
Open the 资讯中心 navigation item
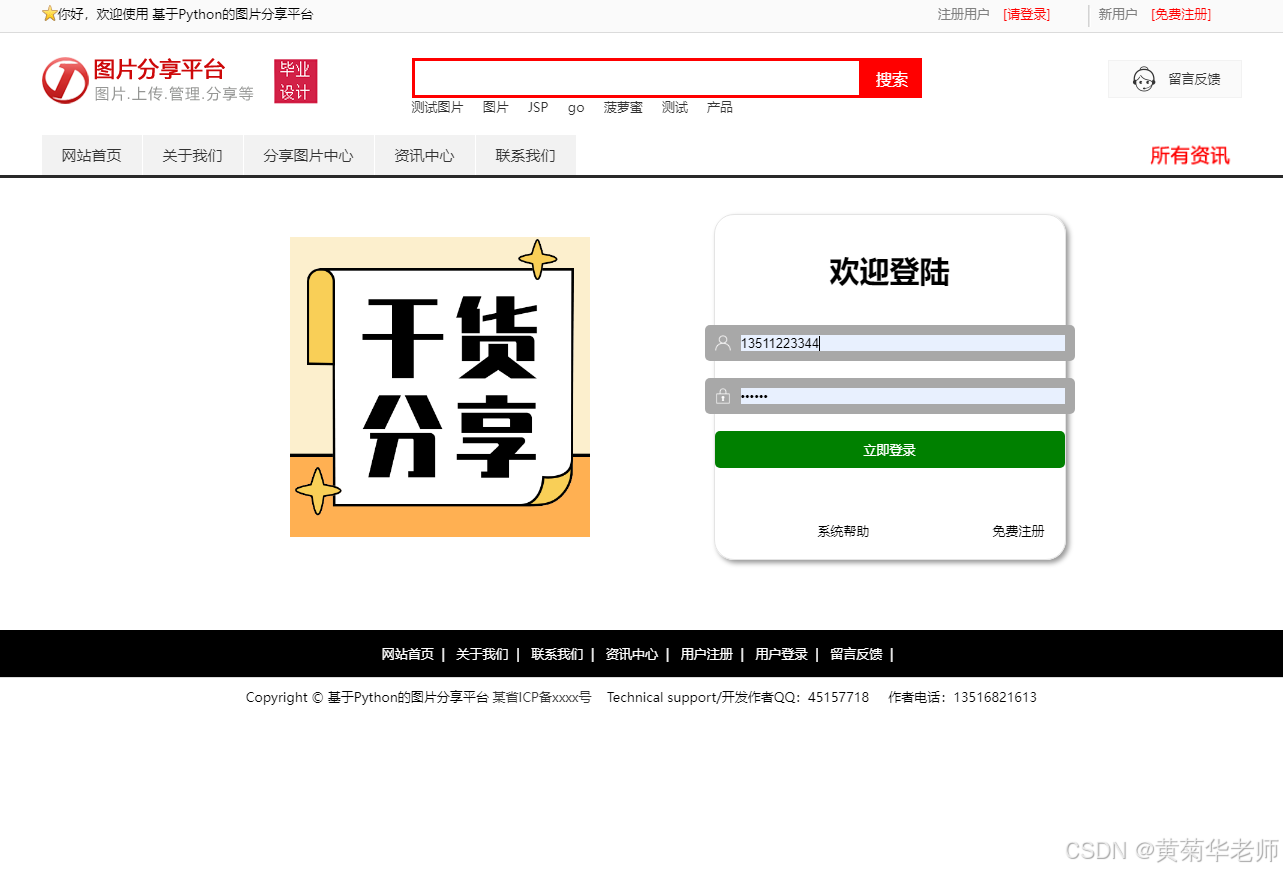pos(424,155)
